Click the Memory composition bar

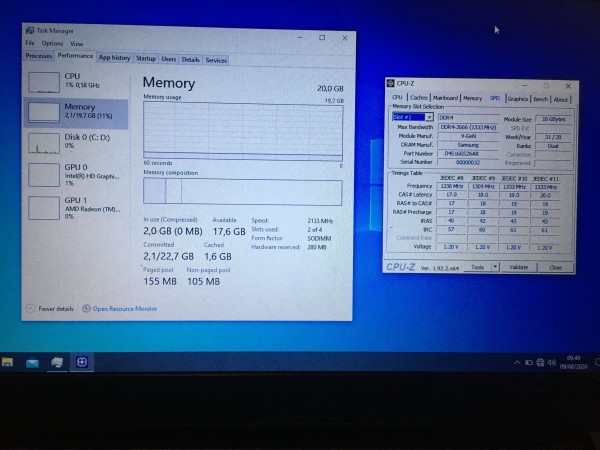243,192
